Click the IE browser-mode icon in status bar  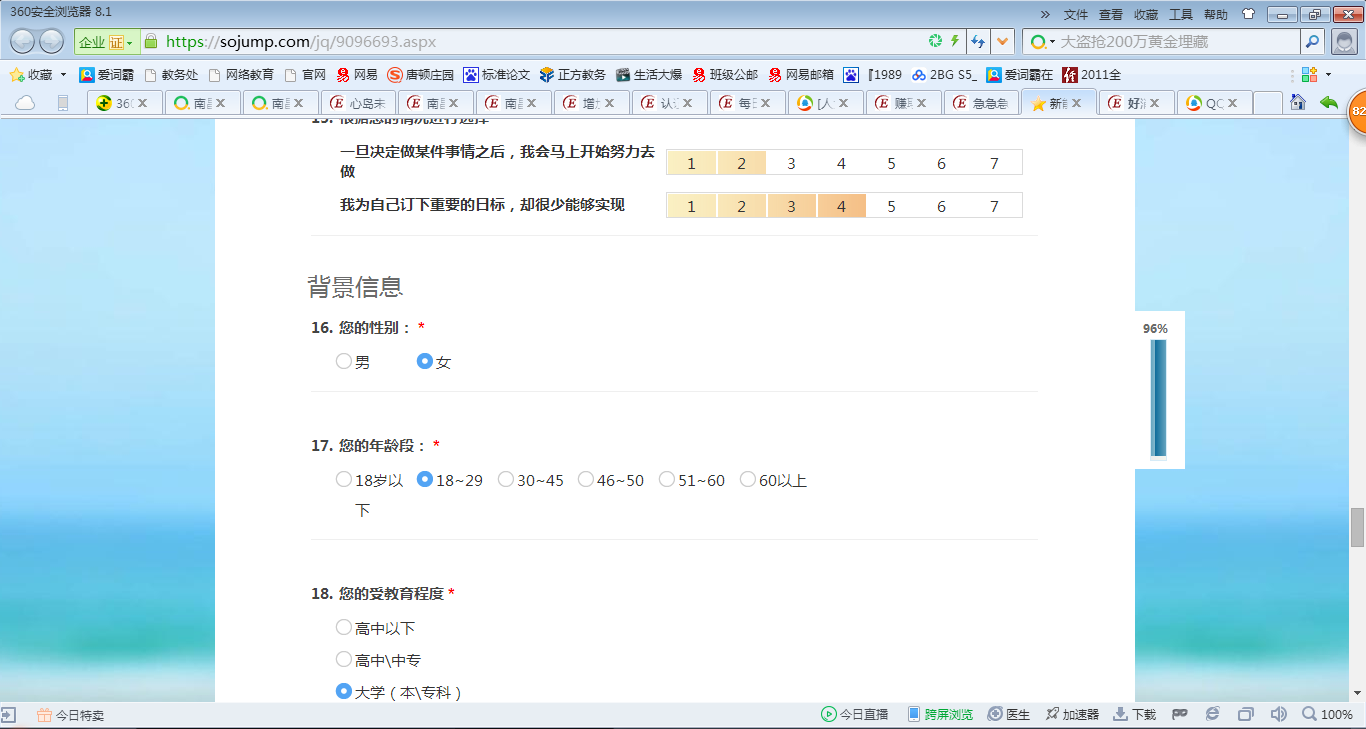point(1213,715)
